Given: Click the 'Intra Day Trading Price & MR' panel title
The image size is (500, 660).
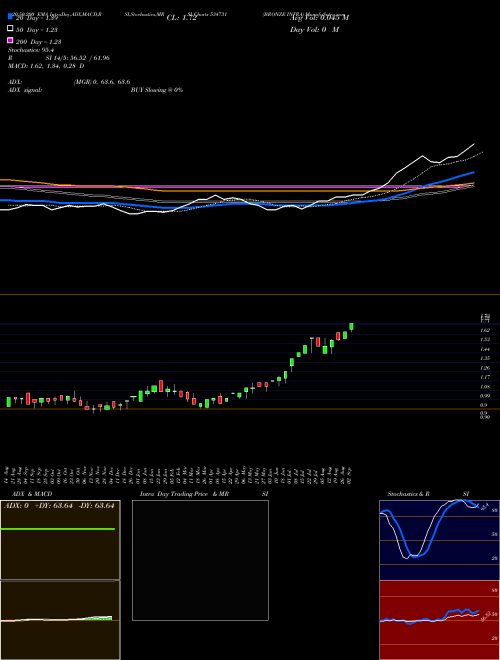Looking at the screenshot, I should tap(184, 494).
